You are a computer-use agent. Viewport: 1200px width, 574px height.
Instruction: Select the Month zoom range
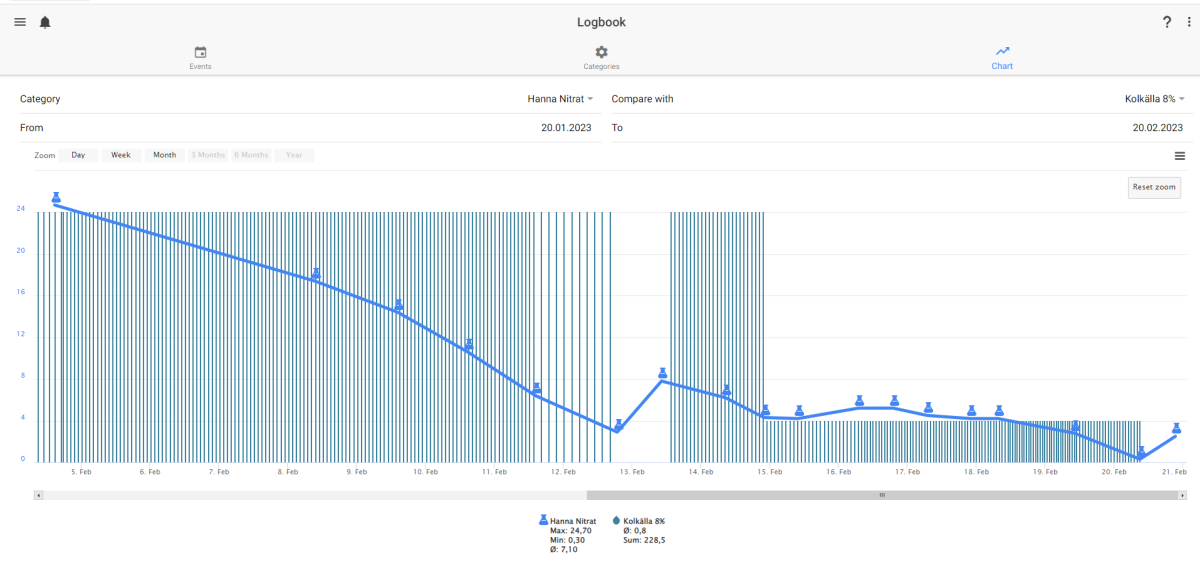pyautogui.click(x=165, y=155)
